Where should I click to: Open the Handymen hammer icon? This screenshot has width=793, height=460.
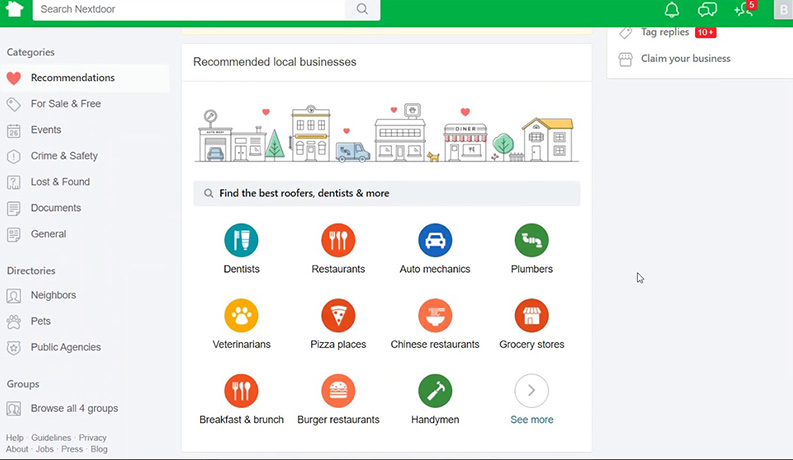435,391
